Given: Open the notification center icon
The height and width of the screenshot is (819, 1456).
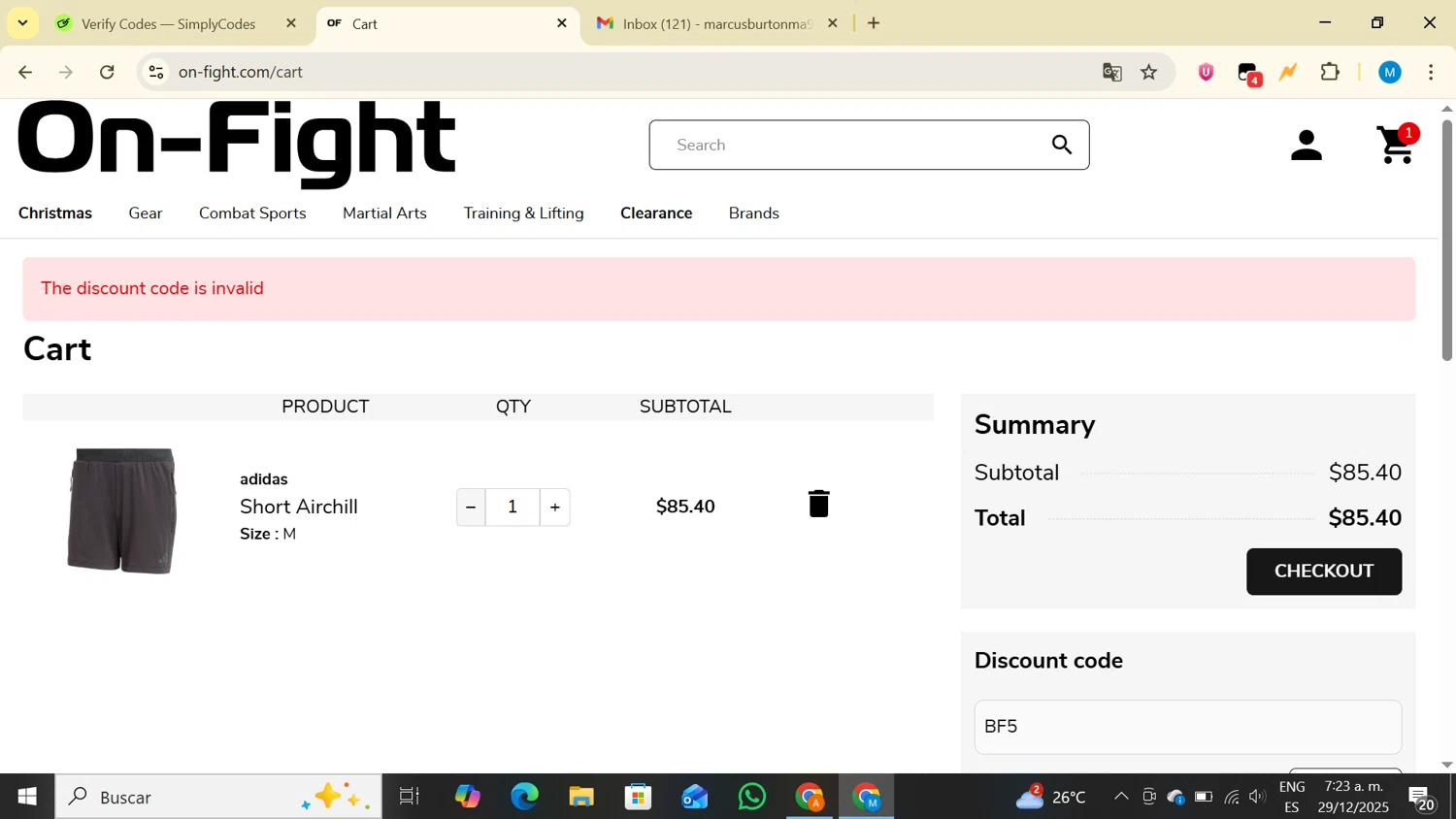Looking at the screenshot, I should [1422, 798].
